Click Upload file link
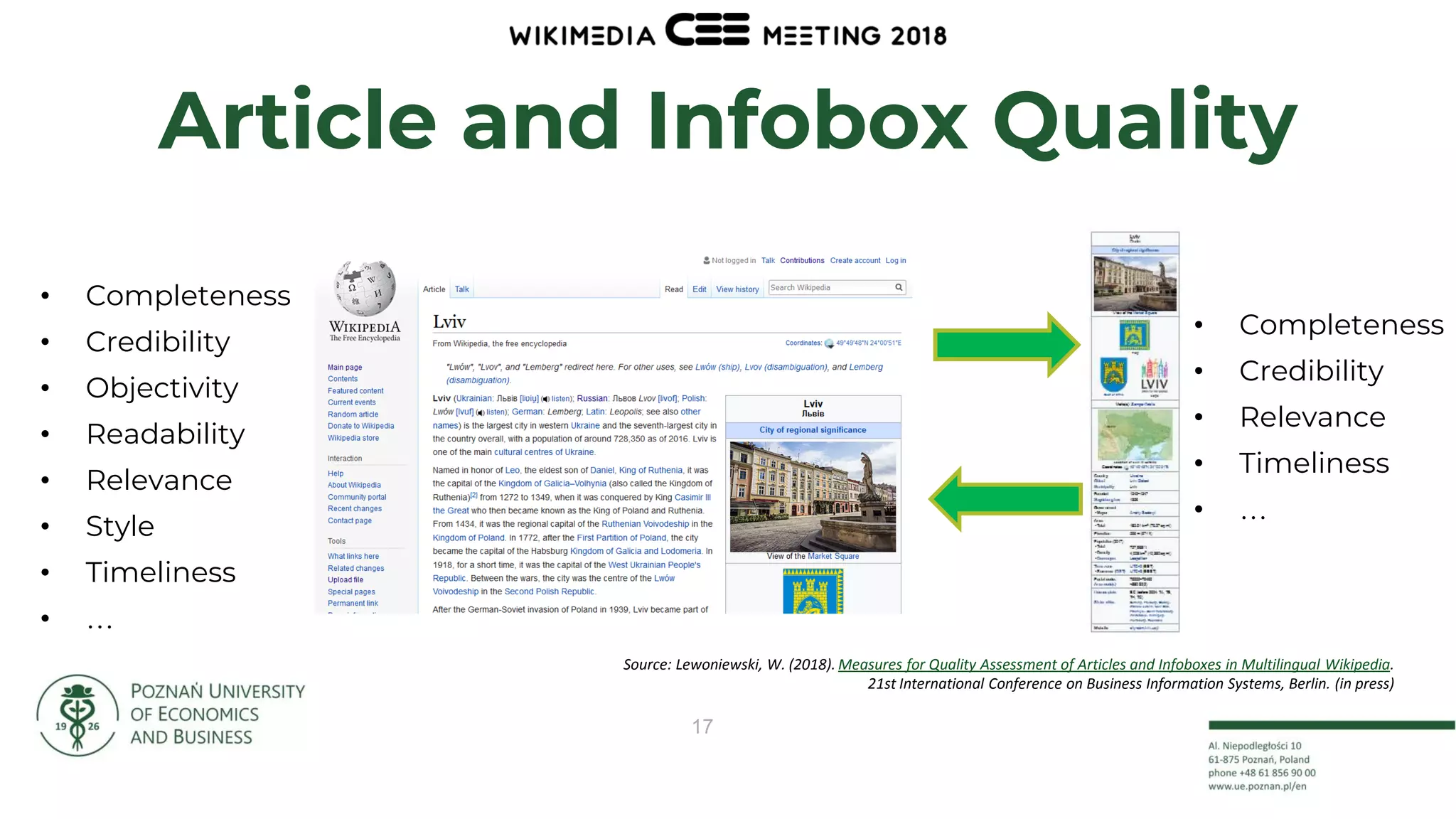1456x819 pixels. pos(346,579)
